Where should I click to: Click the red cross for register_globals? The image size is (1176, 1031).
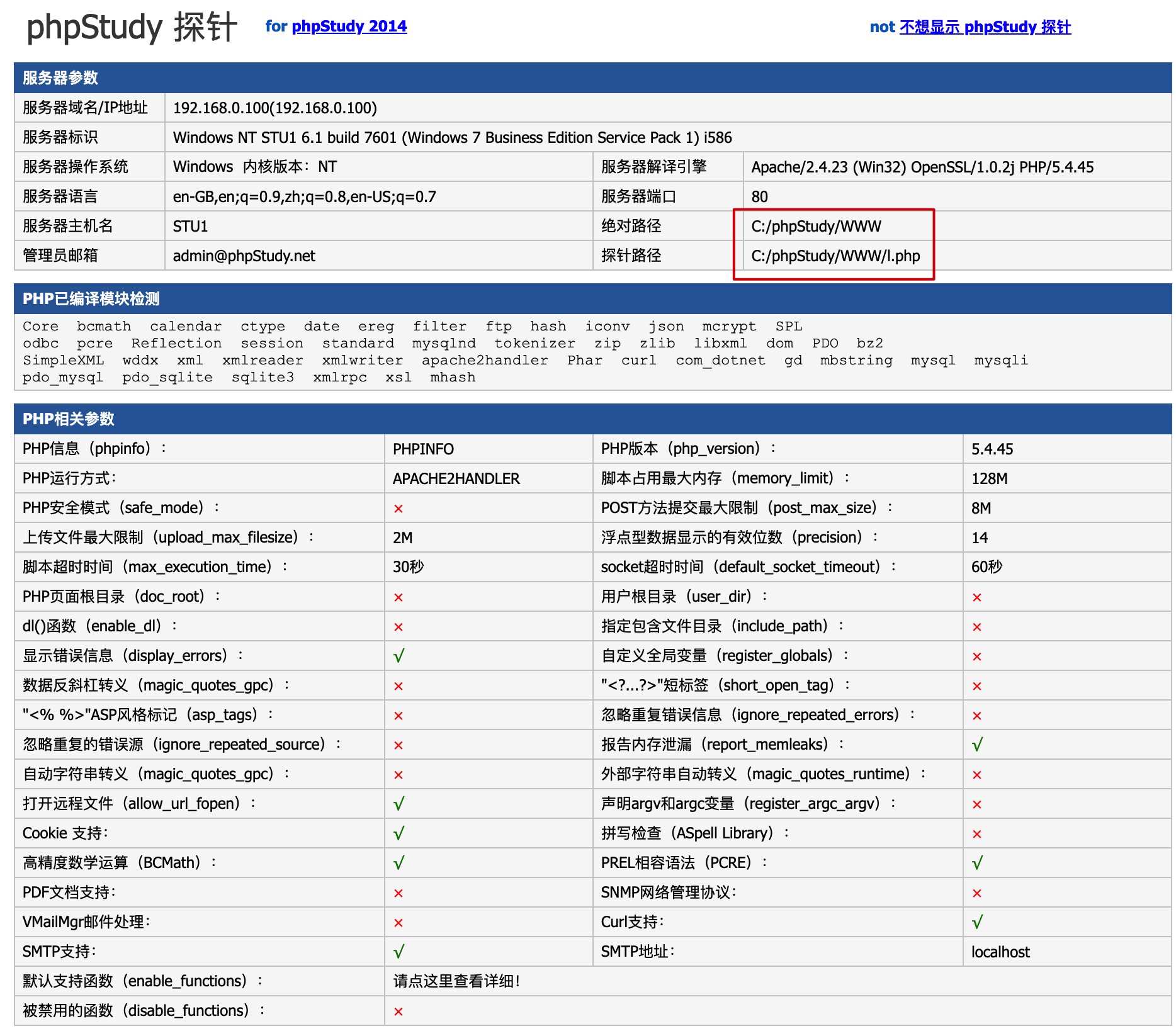pos(977,656)
